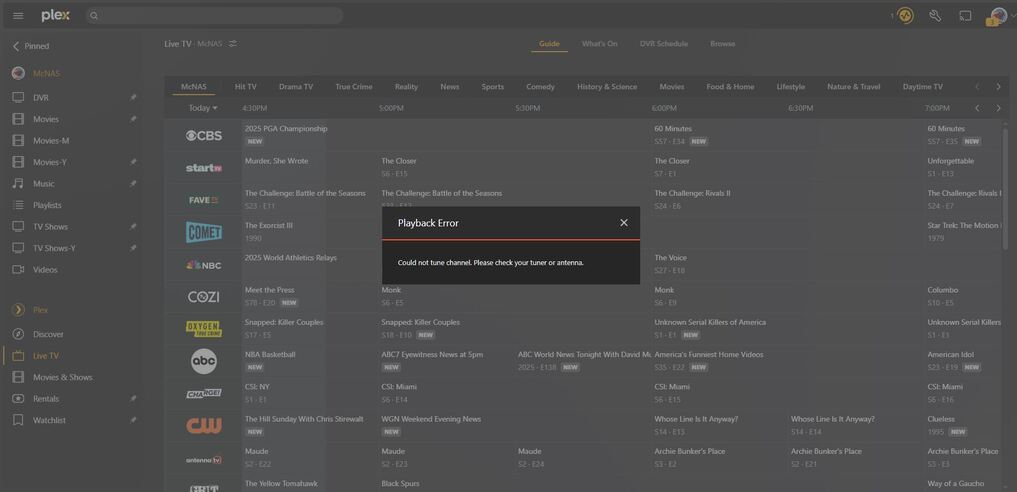Select the History & Science category
The width and height of the screenshot is (1017, 492).
[x=606, y=87]
